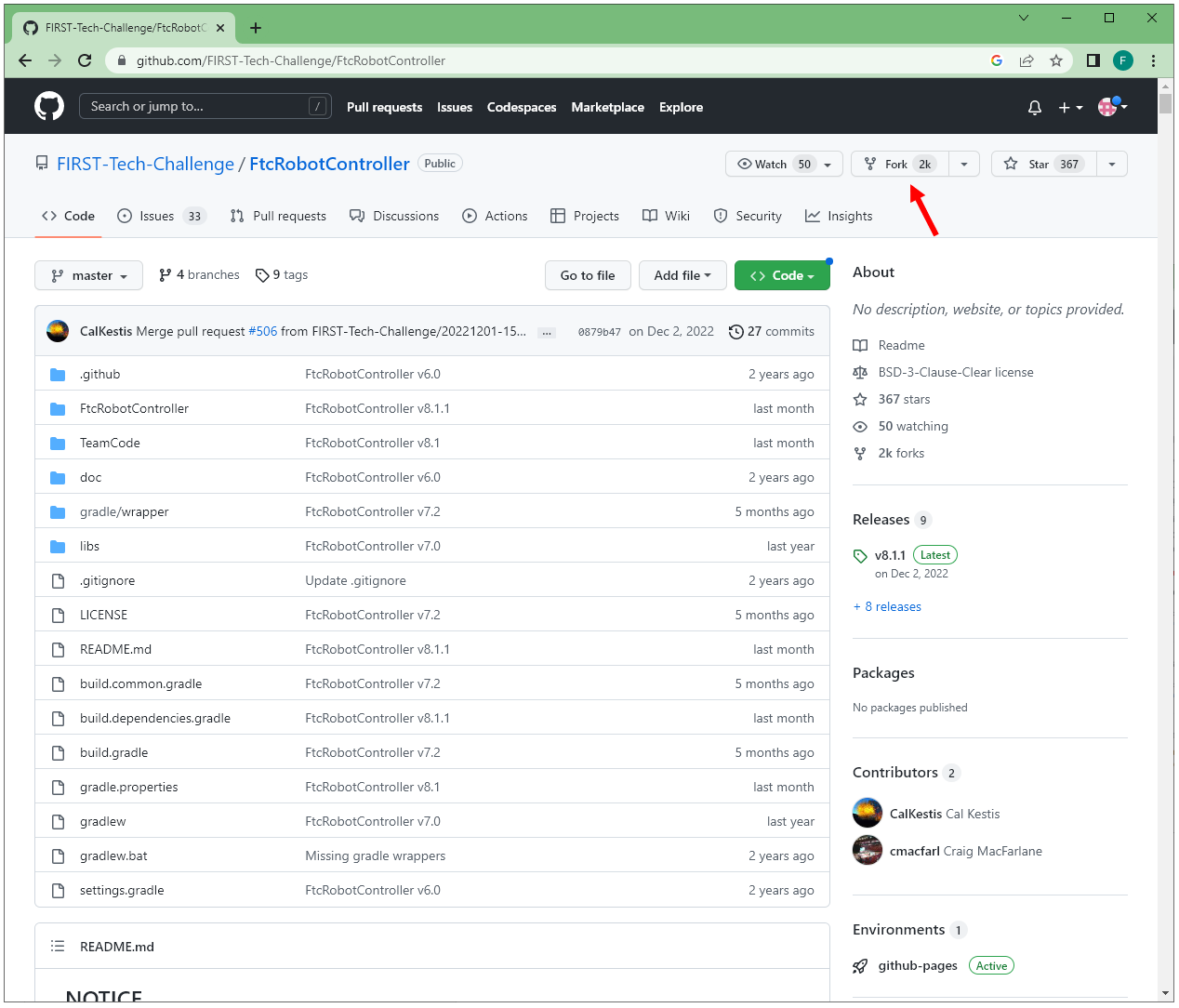Open the master branch selector
The height and width of the screenshot is (1008, 1179).
coord(88,275)
